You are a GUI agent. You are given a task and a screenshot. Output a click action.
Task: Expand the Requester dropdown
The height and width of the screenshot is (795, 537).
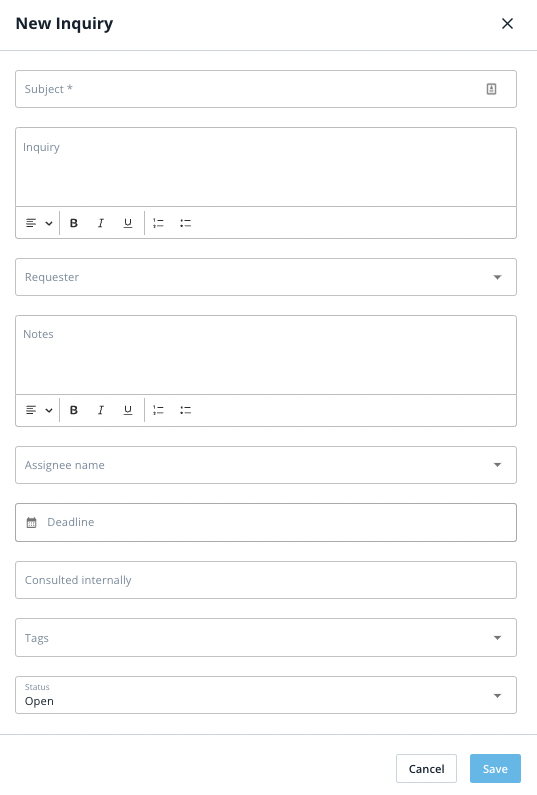266,277
